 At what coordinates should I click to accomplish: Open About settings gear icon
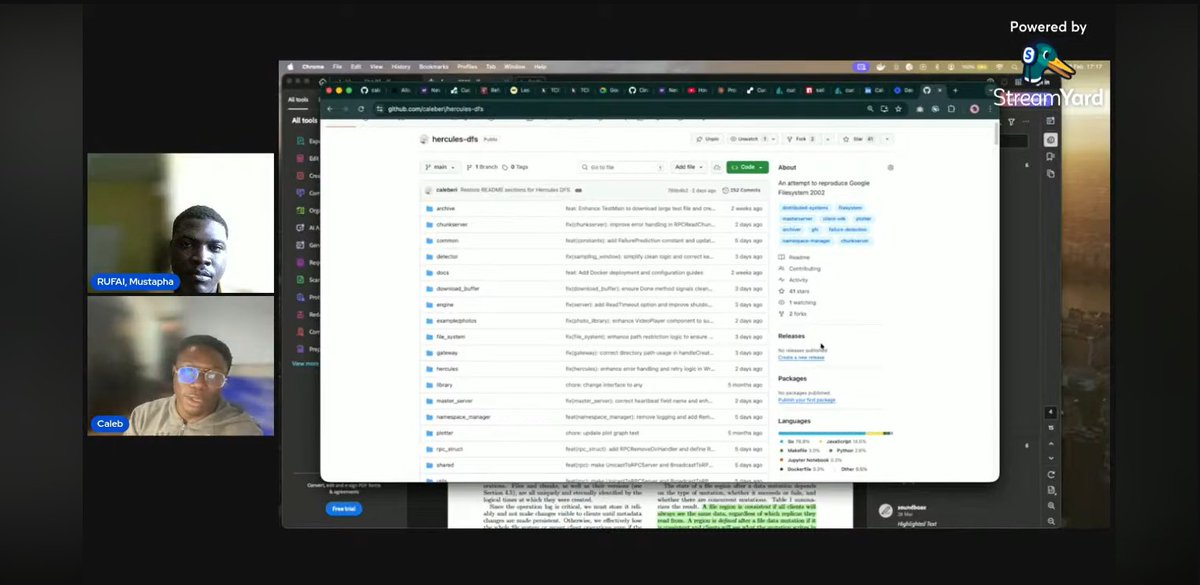click(x=890, y=168)
